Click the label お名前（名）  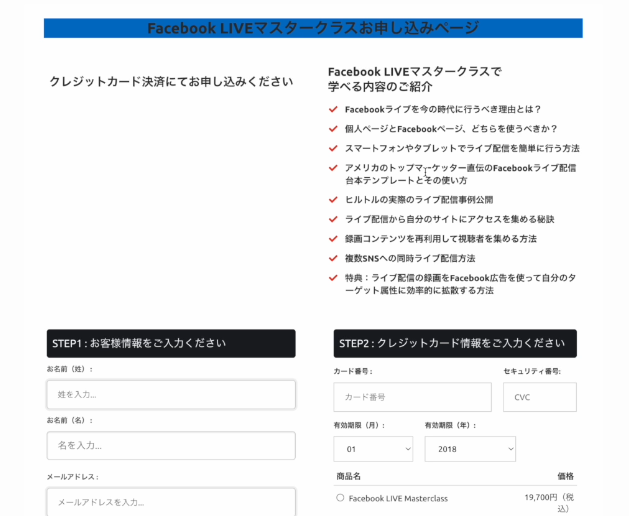(x=70, y=421)
